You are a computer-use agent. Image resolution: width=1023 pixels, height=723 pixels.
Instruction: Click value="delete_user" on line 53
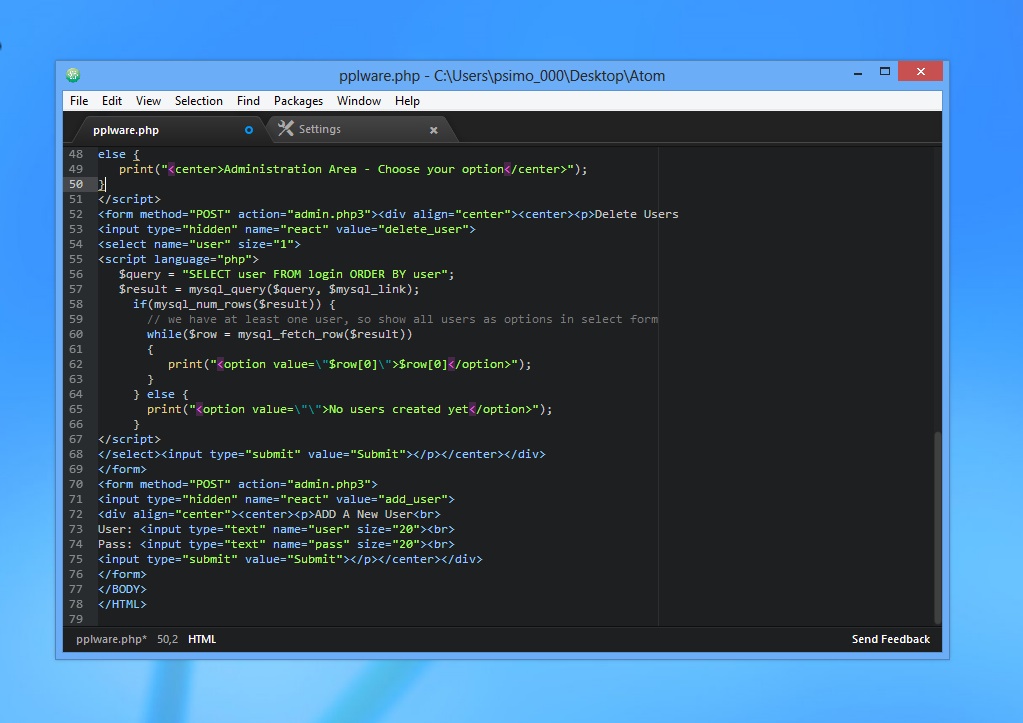[x=403, y=229]
